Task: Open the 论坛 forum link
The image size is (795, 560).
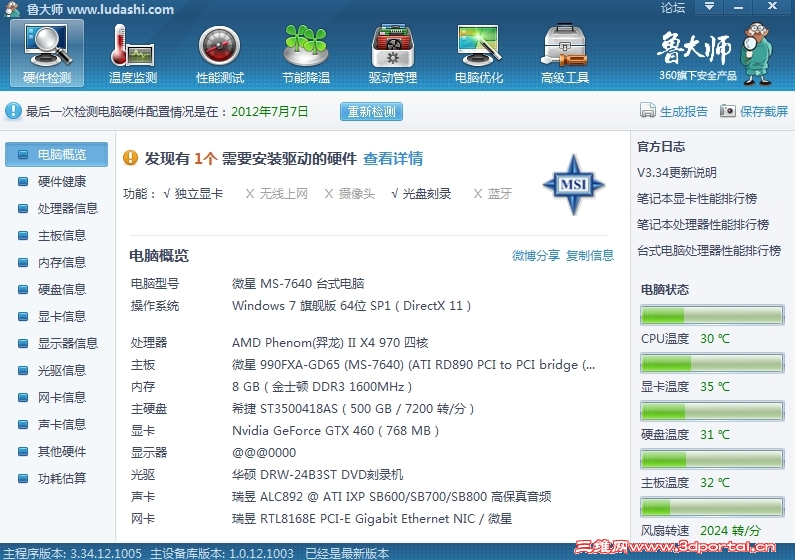Action: (673, 7)
